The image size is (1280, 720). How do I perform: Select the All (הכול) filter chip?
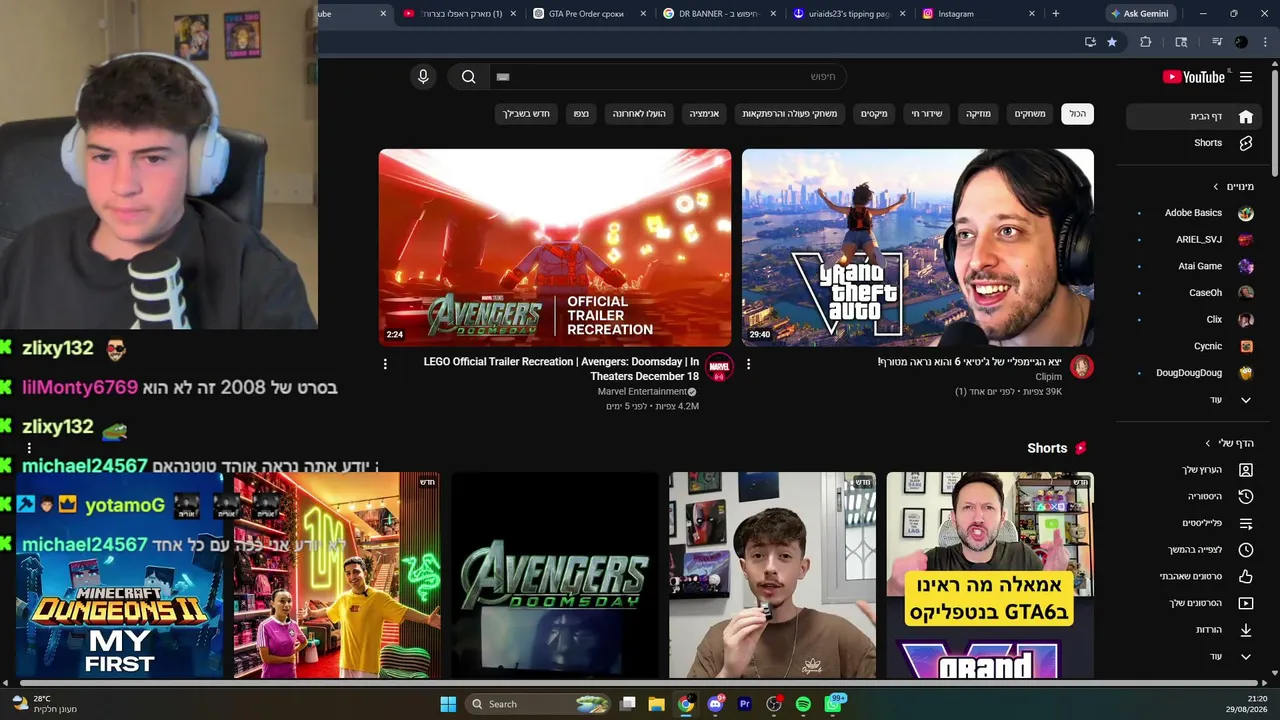[1077, 114]
